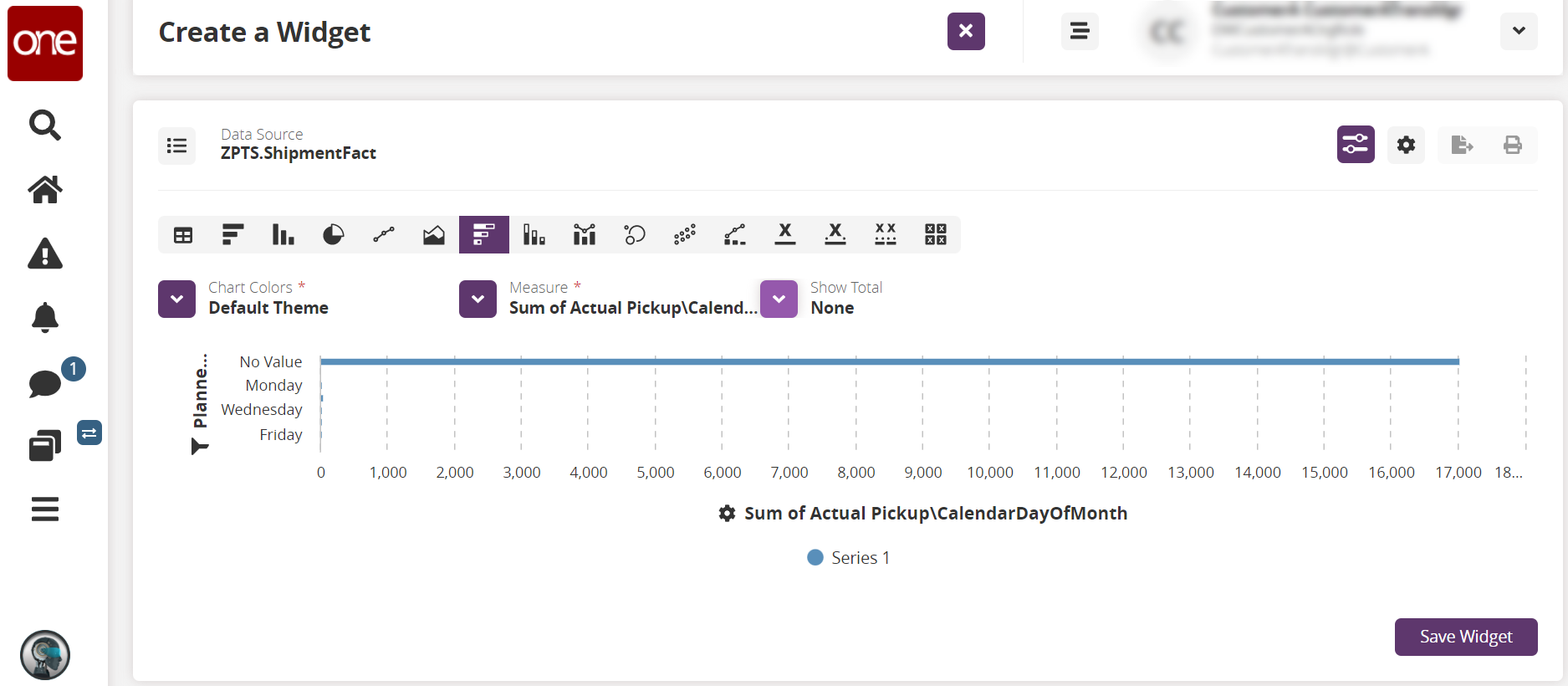Toggle the data source list panel
Image resolution: width=1568 pixels, height=686 pixels.
[177, 146]
